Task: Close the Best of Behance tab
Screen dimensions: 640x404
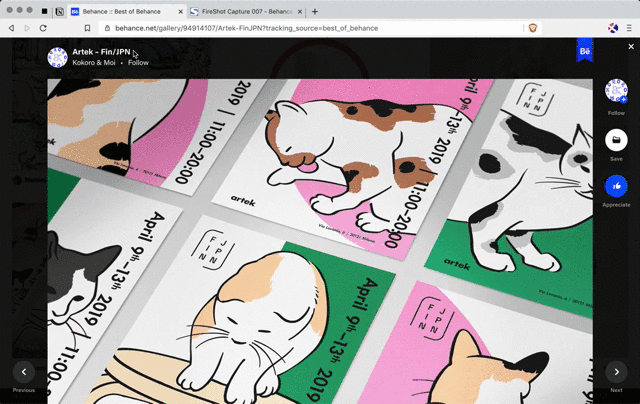Action: pos(180,12)
